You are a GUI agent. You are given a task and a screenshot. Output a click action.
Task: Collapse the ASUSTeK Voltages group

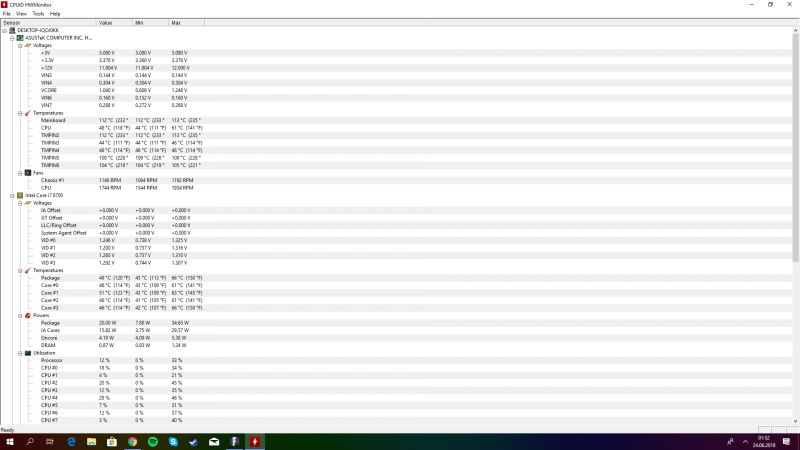[x=20, y=45]
